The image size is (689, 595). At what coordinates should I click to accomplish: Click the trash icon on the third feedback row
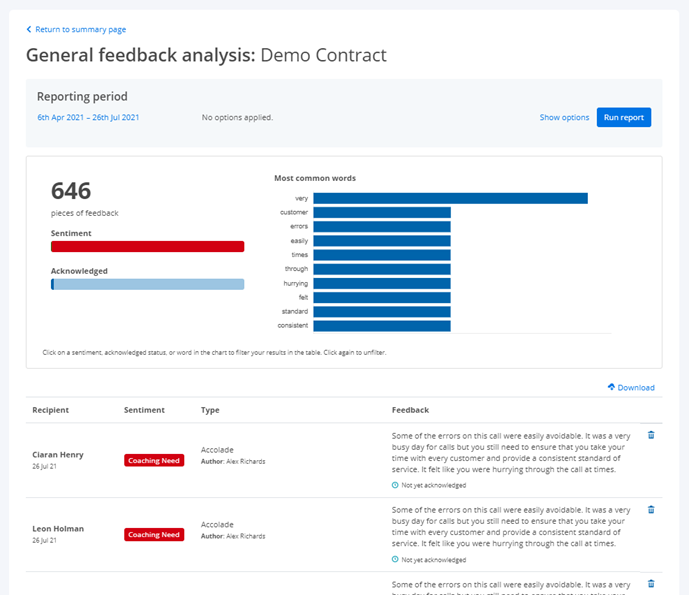pos(651,584)
